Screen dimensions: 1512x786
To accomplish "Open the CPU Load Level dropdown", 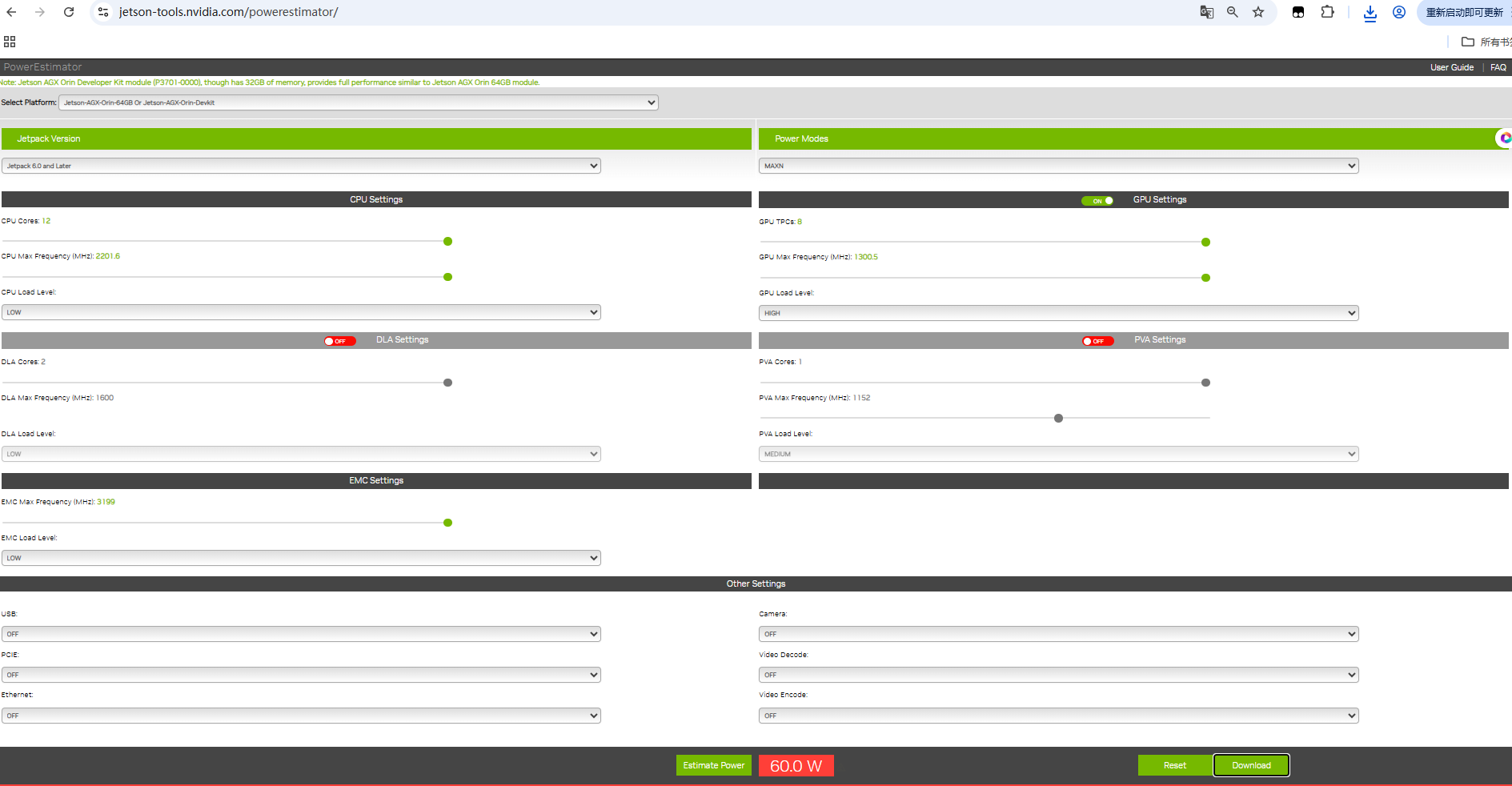I will [301, 312].
